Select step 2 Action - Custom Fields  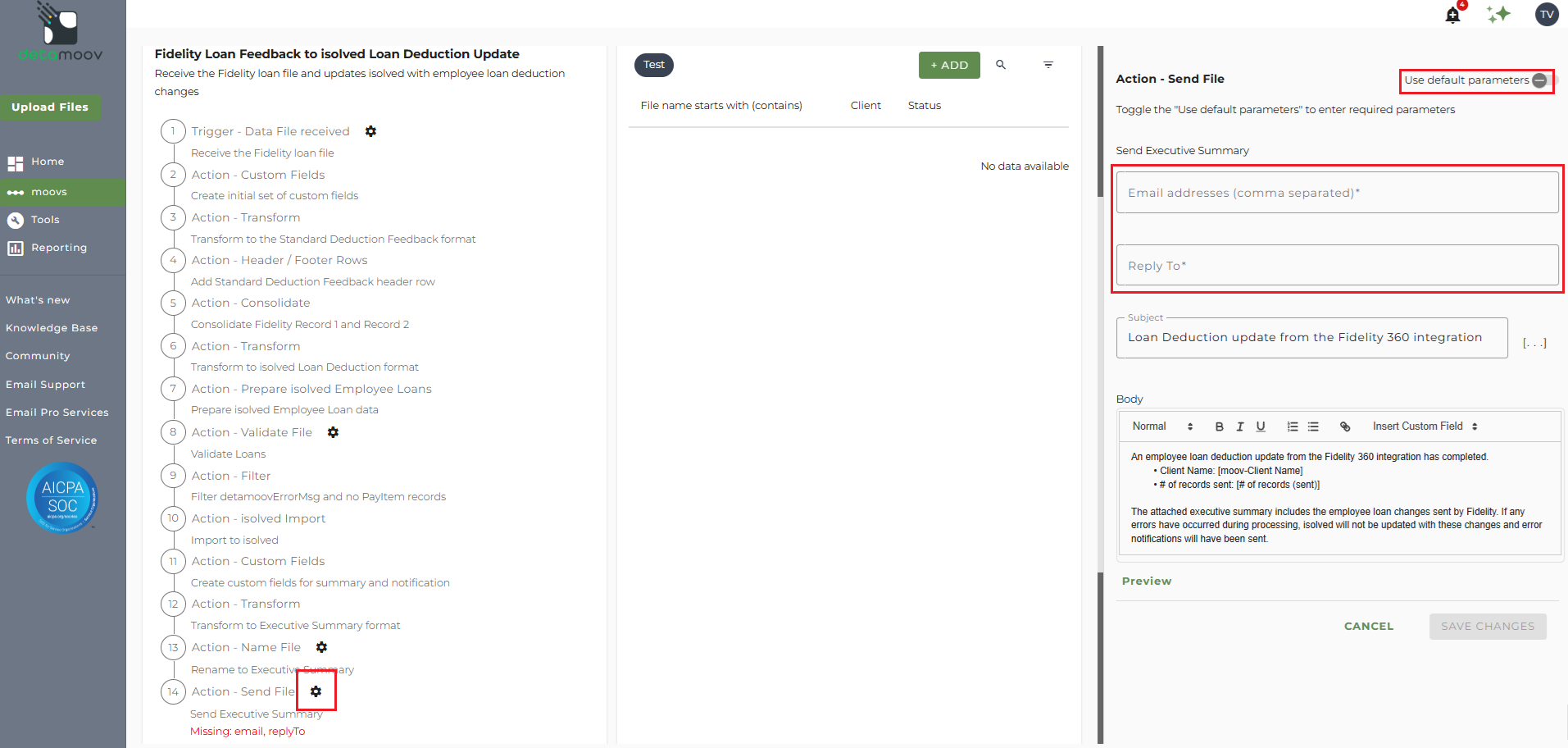(x=258, y=175)
